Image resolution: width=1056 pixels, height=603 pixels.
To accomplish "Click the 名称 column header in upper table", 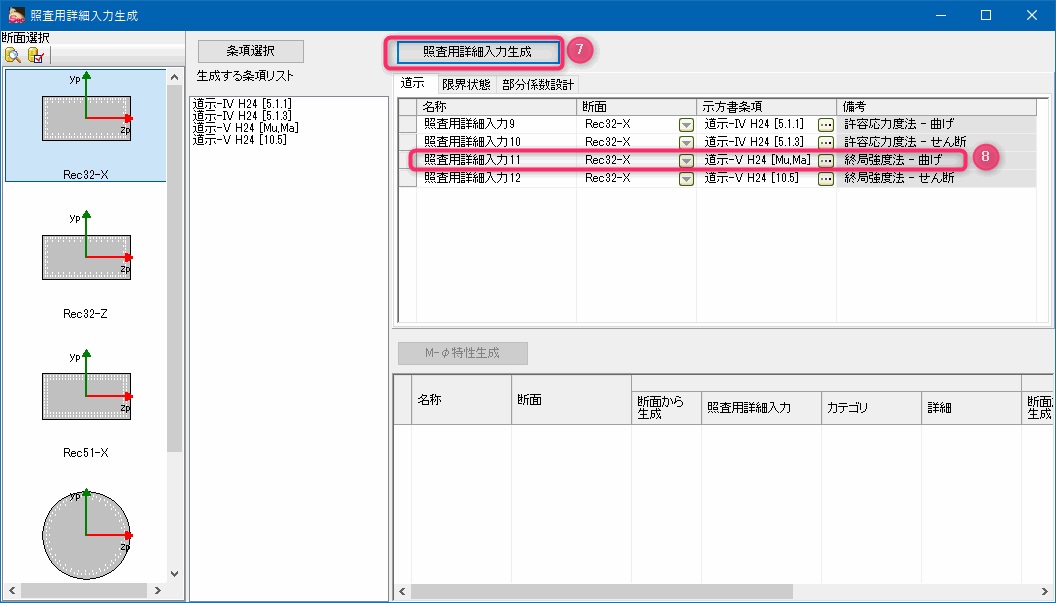I will click(496, 107).
